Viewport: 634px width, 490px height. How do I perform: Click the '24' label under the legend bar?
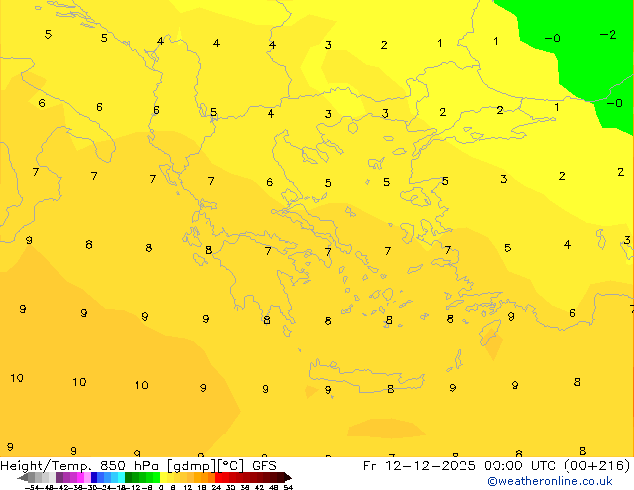[216, 487]
